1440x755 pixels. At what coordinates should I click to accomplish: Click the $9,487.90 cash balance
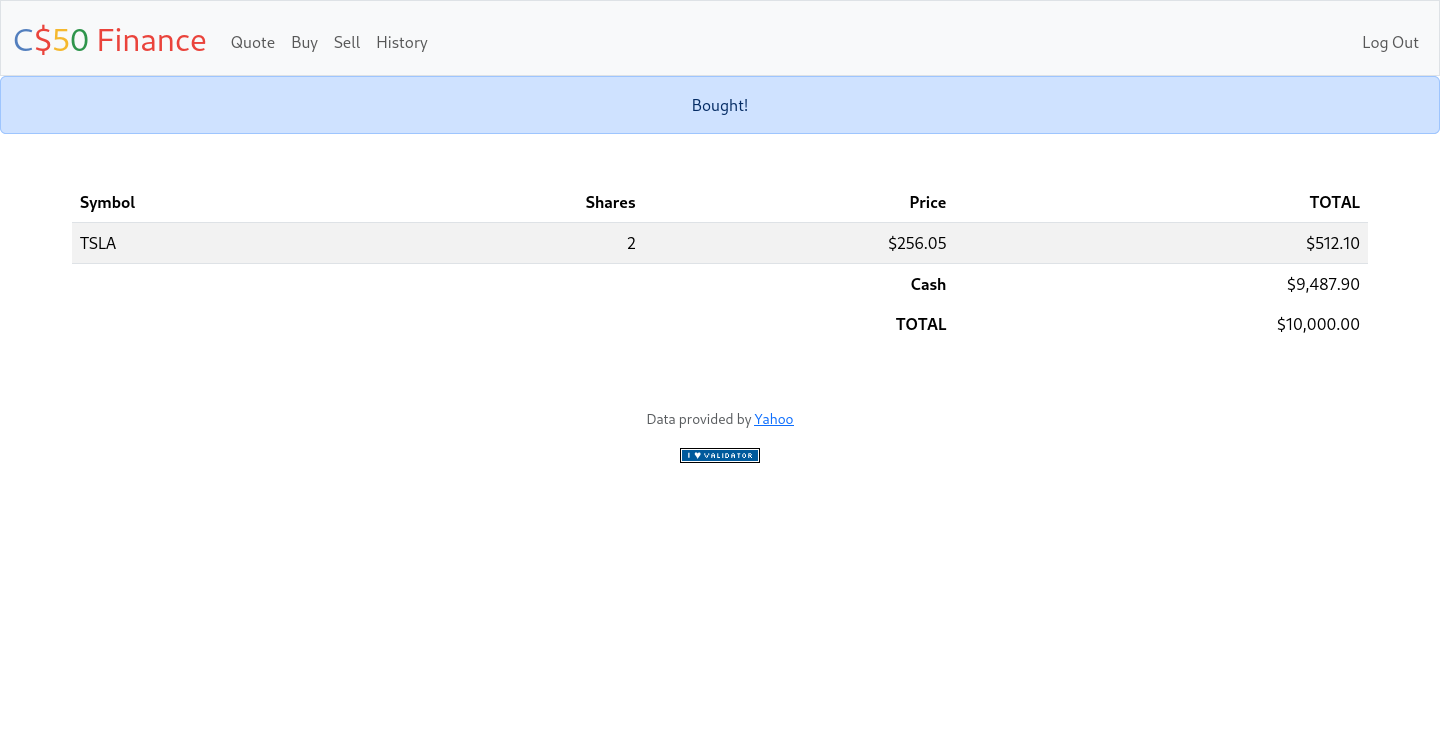1323,284
